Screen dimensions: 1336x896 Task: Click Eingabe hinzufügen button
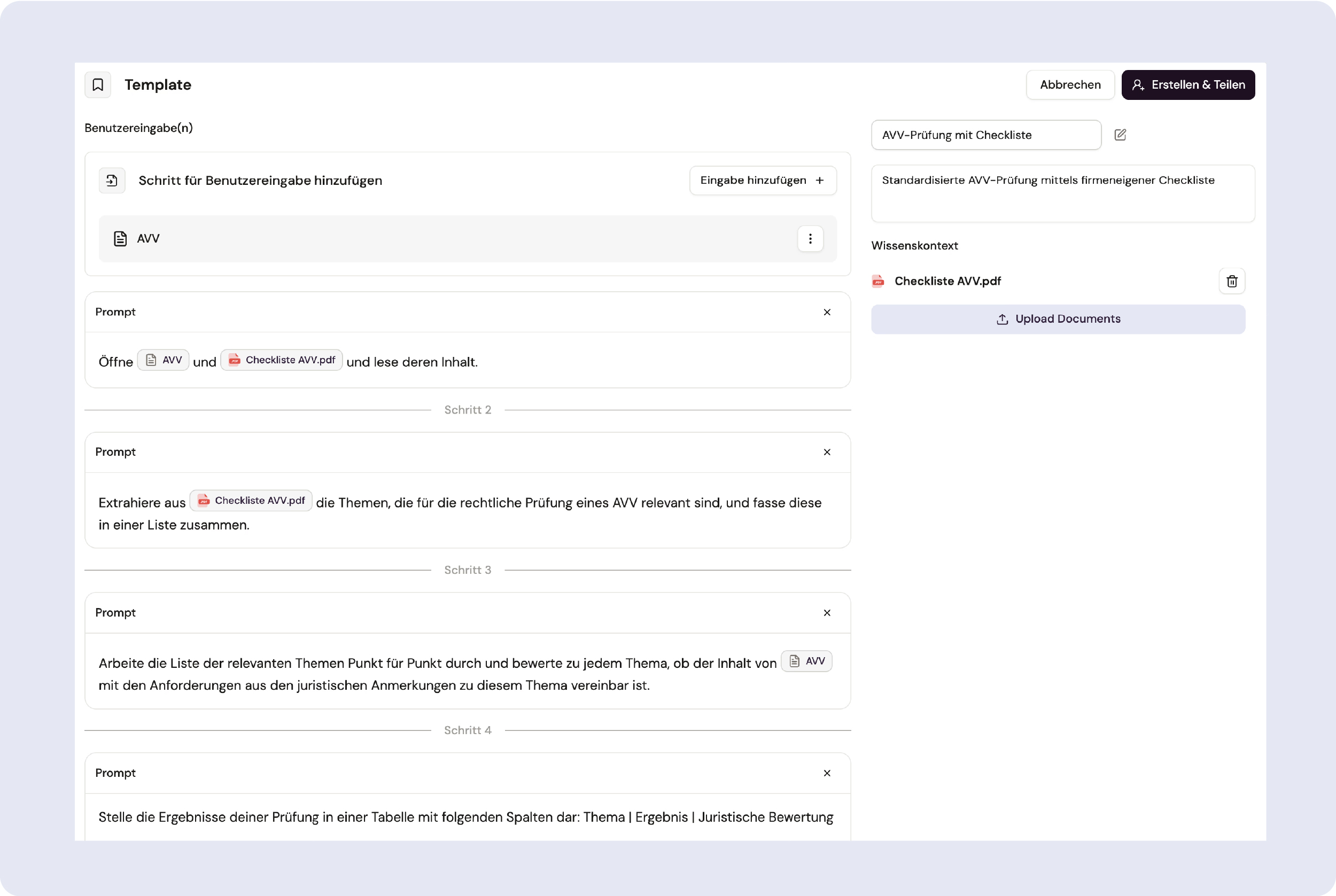[x=763, y=181]
